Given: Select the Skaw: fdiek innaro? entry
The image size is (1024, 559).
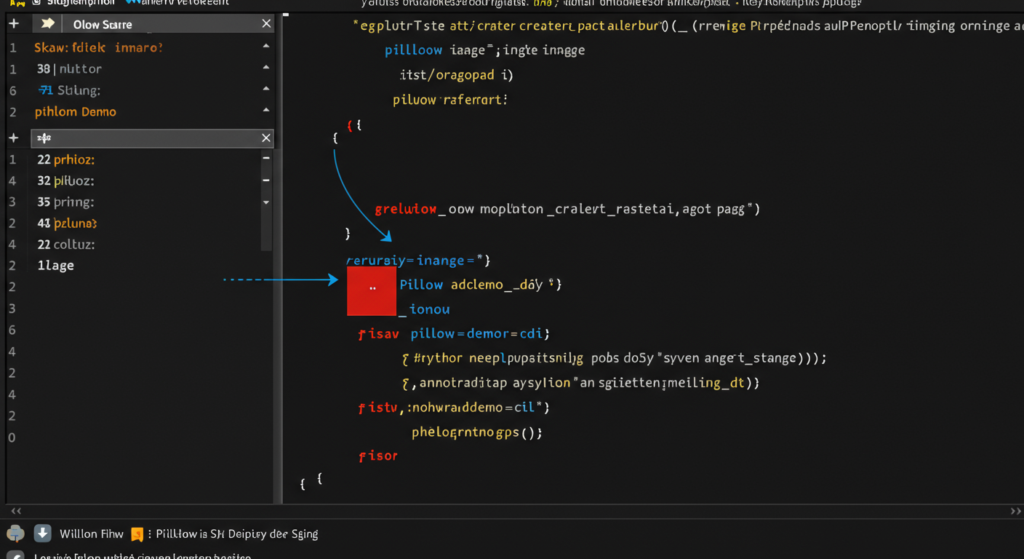Looking at the screenshot, I should (x=98, y=48).
